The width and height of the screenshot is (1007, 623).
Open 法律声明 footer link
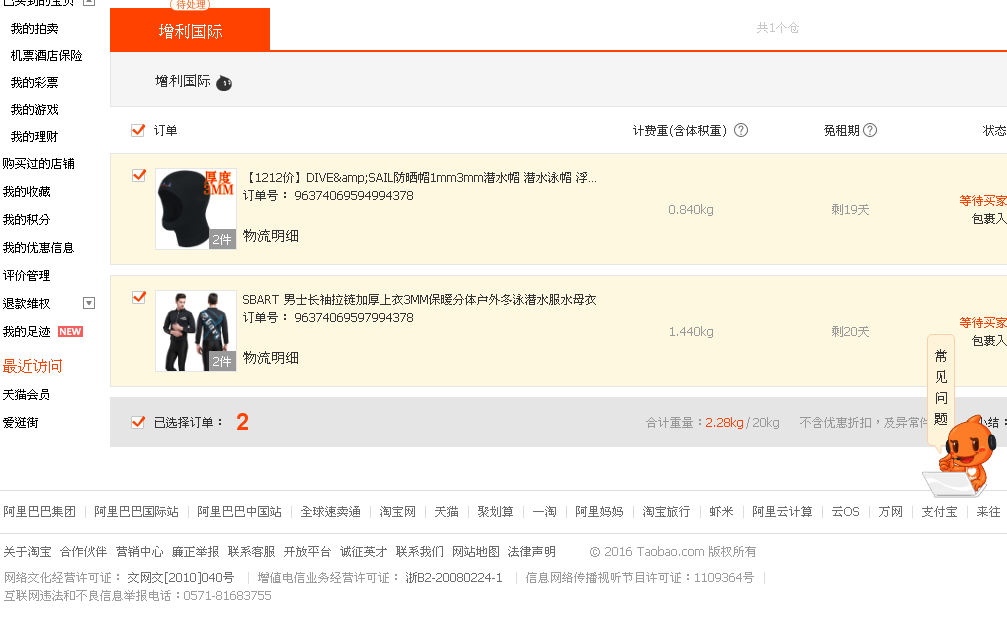[x=531, y=552]
